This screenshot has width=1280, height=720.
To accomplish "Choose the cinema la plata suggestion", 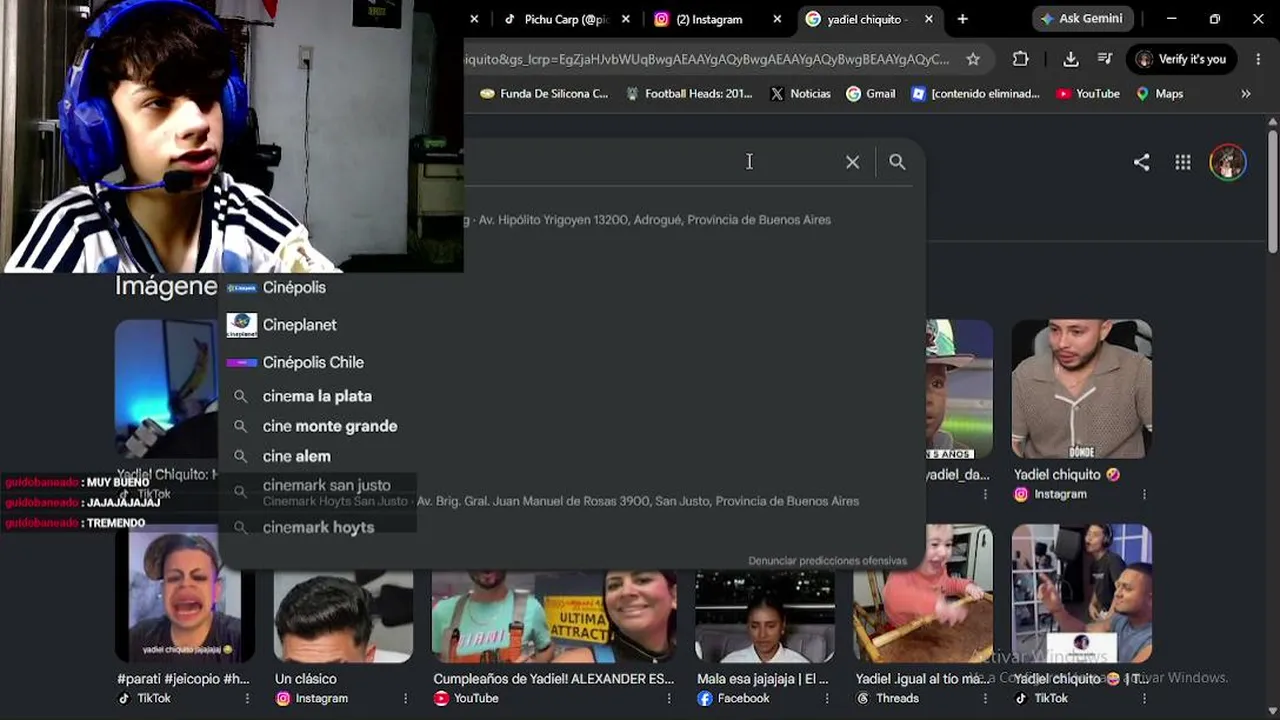I will click(571, 396).
